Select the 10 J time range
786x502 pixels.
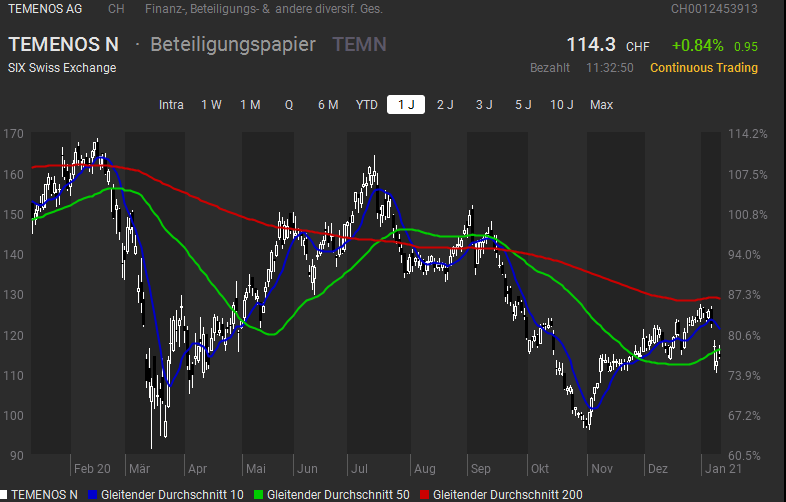(x=562, y=105)
